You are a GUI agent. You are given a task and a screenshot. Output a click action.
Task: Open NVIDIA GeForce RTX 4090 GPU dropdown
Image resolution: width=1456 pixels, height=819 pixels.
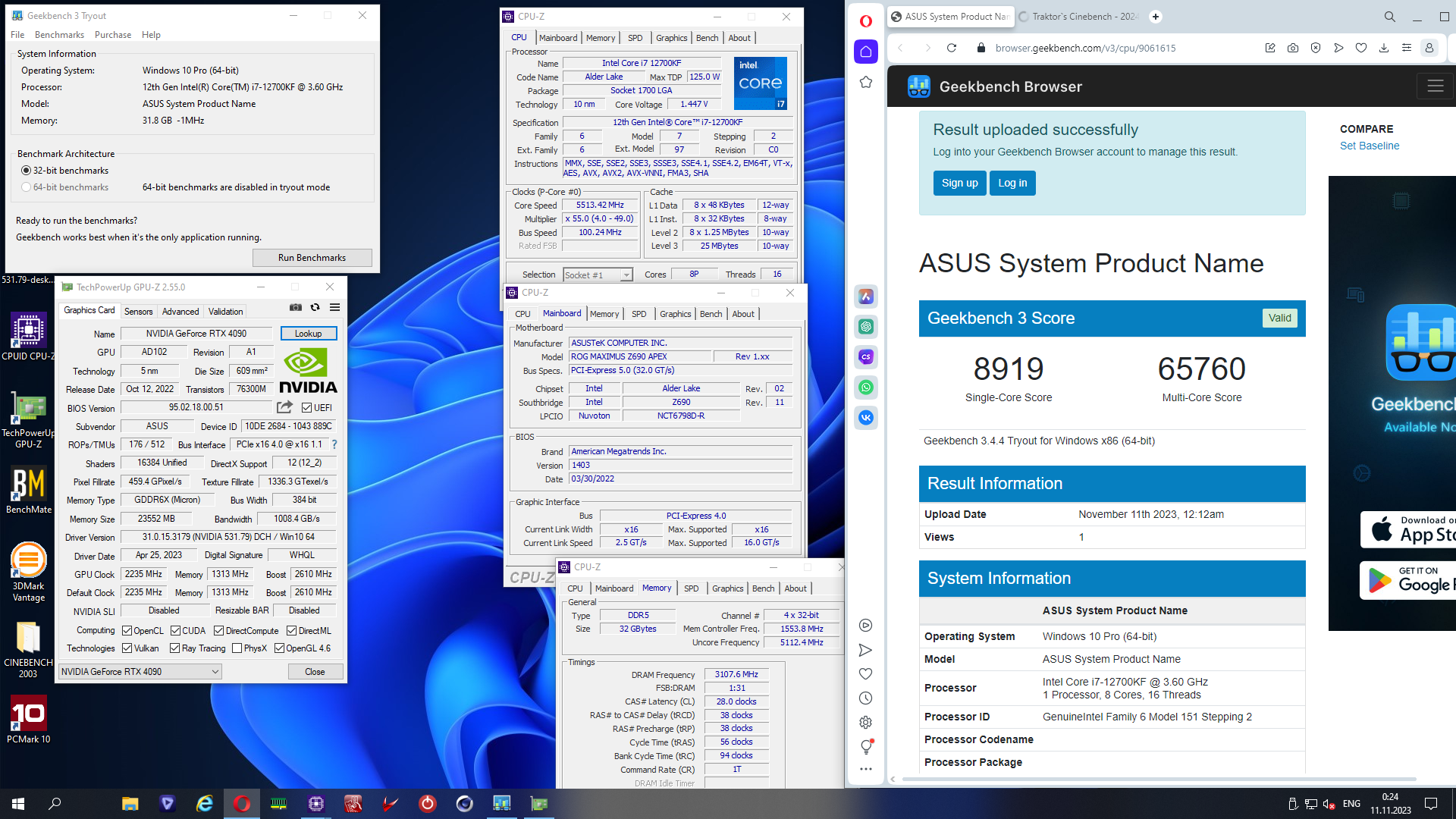140,671
